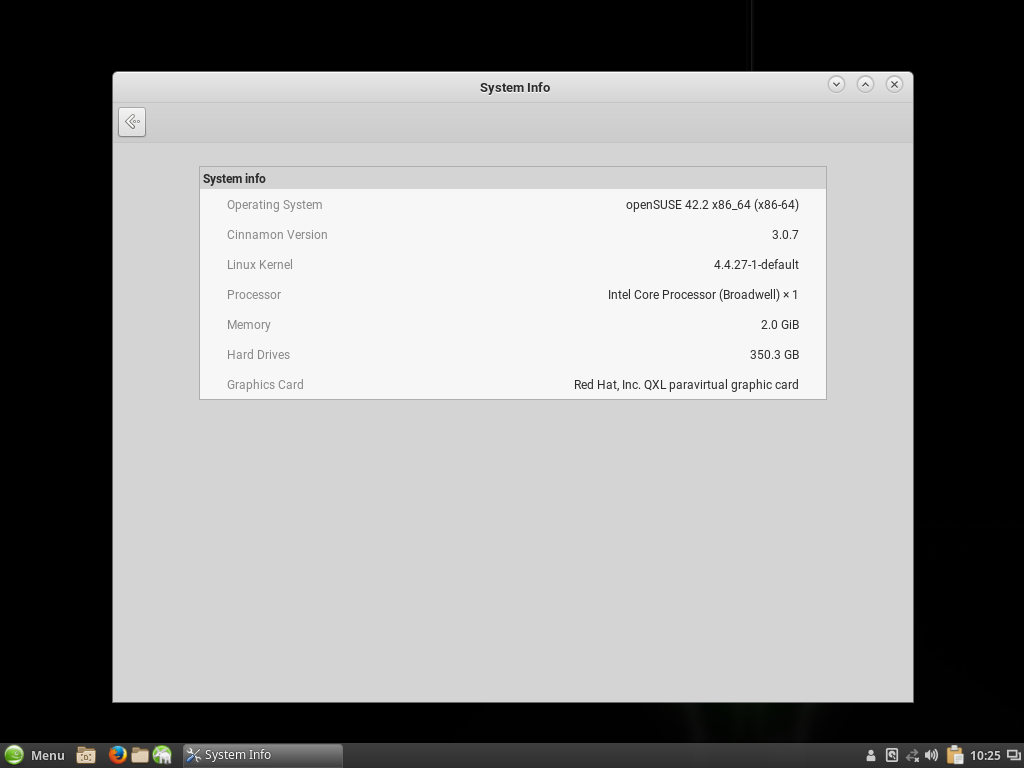Click the back arrow button in System Info
Viewport: 1024px width, 768px height.
[x=132, y=122]
